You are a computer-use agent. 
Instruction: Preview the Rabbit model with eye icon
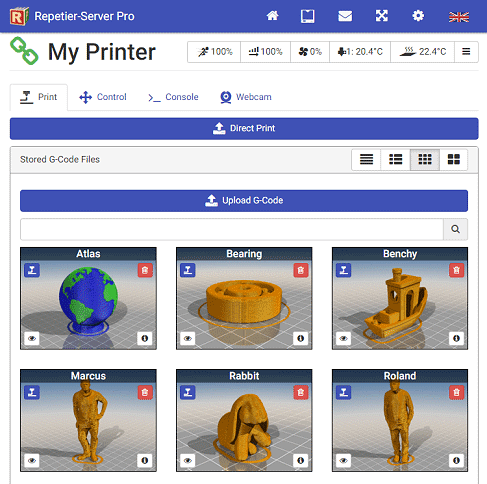pos(188,461)
